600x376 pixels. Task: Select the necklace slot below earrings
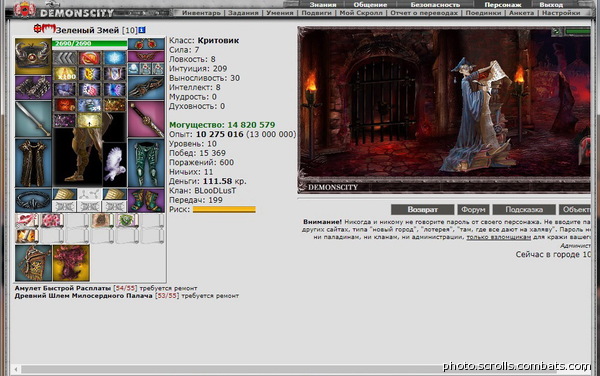point(146,56)
